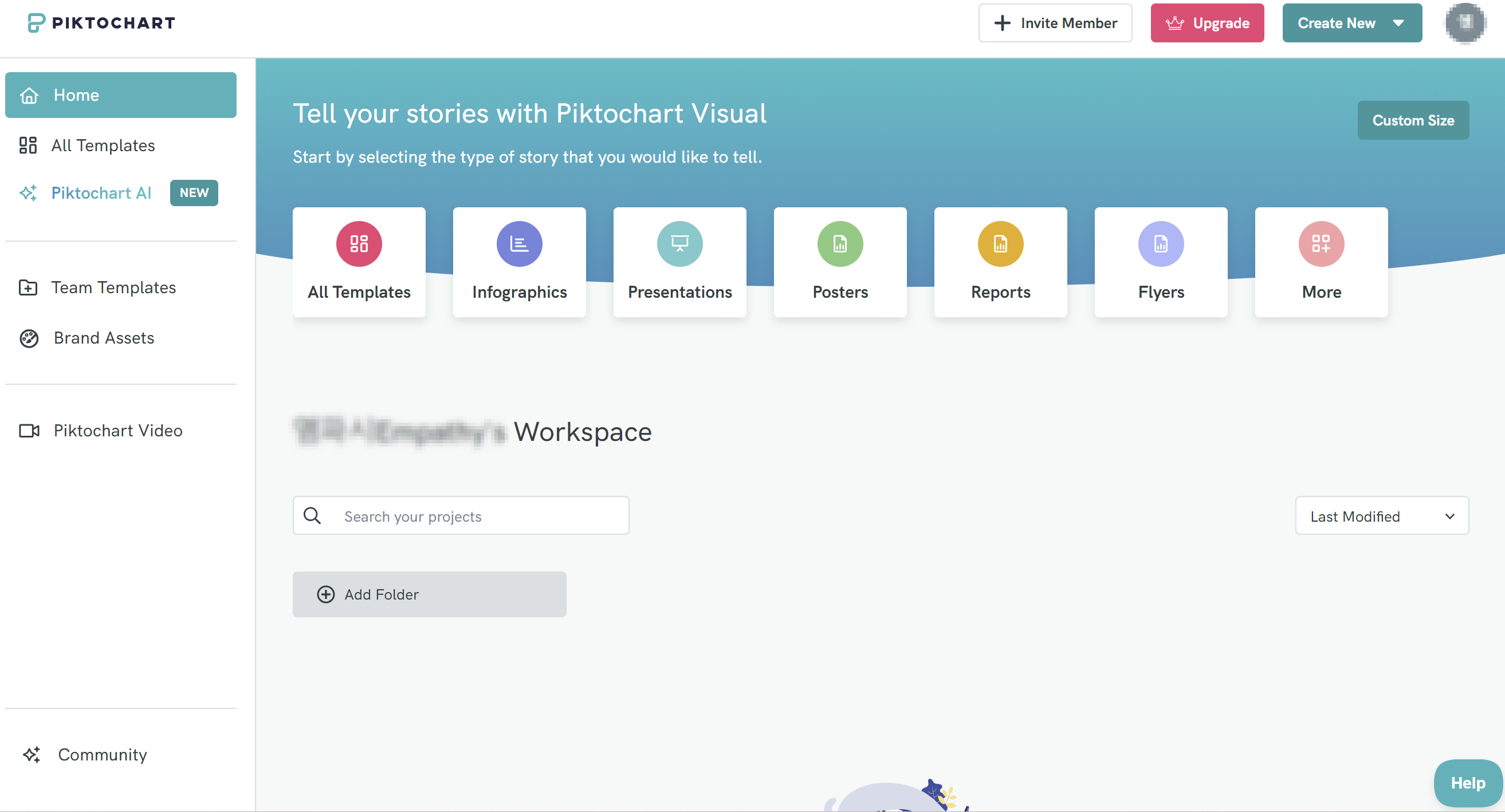This screenshot has width=1505, height=812.
Task: Select the red All Templates card icon
Action: tap(359, 243)
